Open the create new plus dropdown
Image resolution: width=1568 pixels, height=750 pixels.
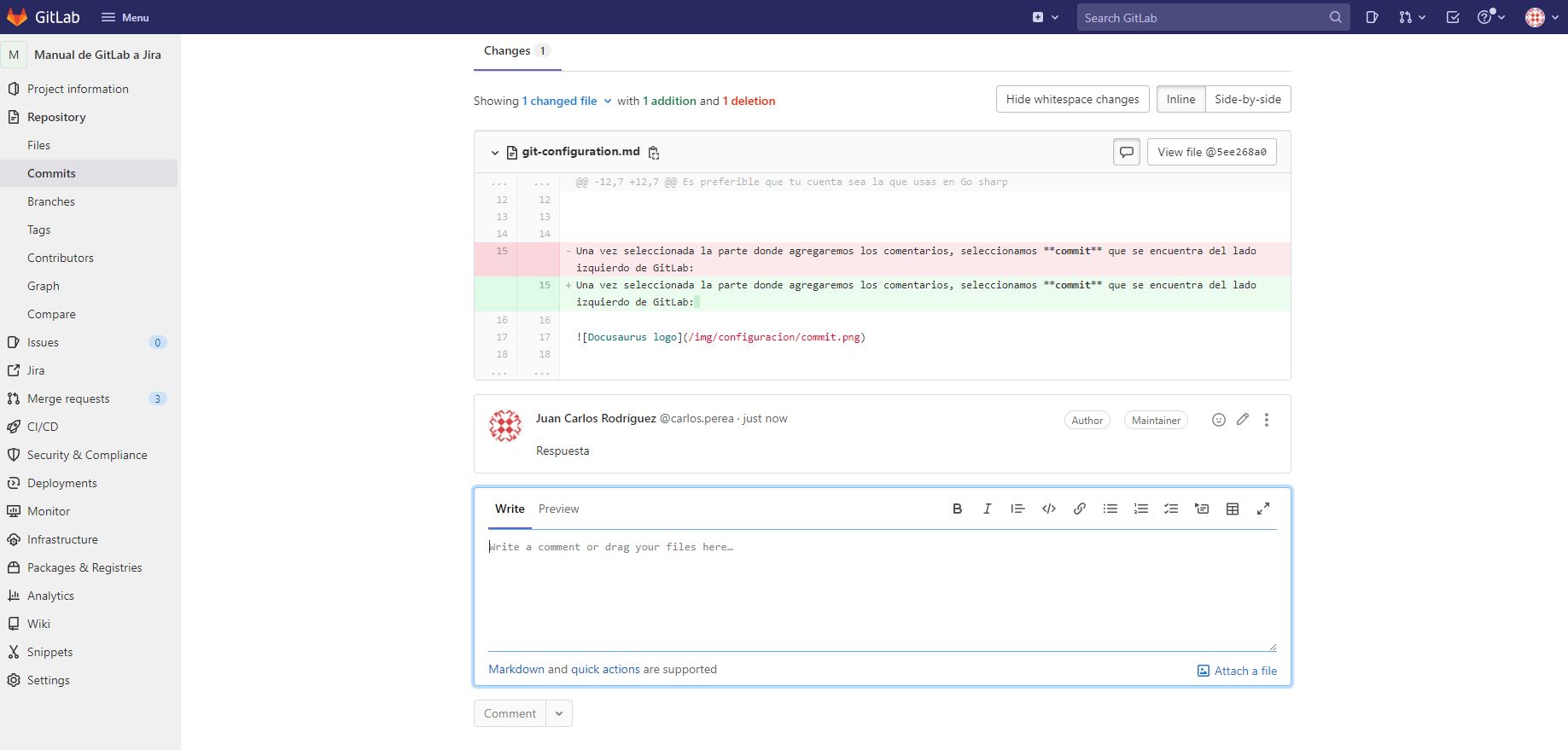(1046, 17)
